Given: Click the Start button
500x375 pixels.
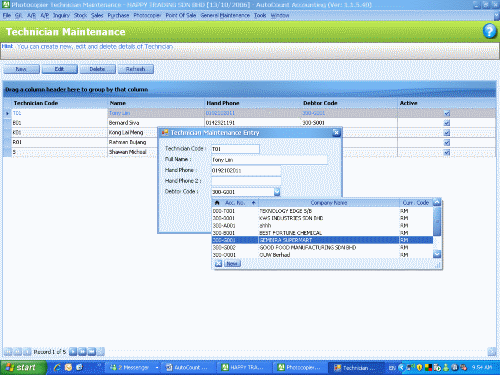Looking at the screenshot, I should click(22, 367).
